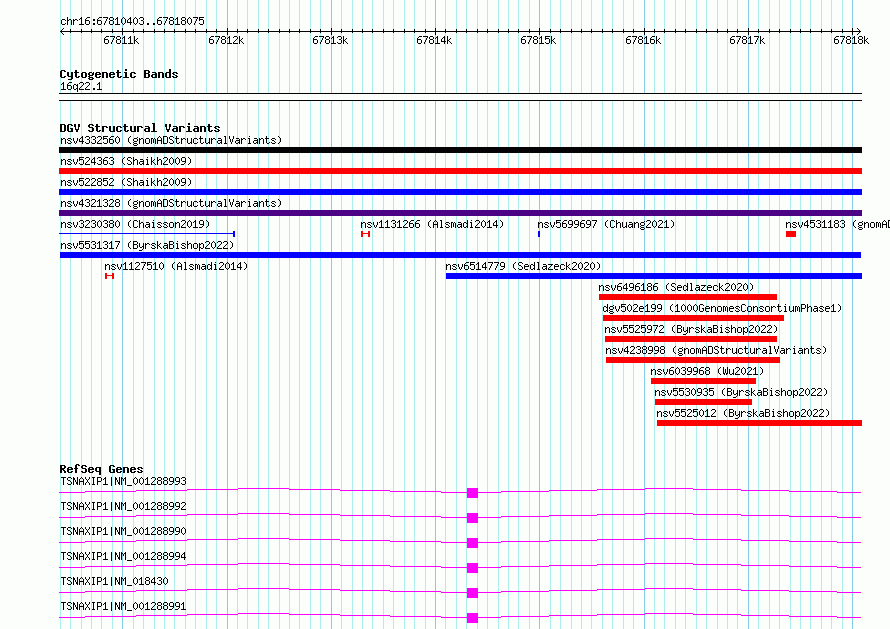Click the magenta exon box on TSNAXIP1 NM_001288991
The image size is (890, 629).
[472, 618]
